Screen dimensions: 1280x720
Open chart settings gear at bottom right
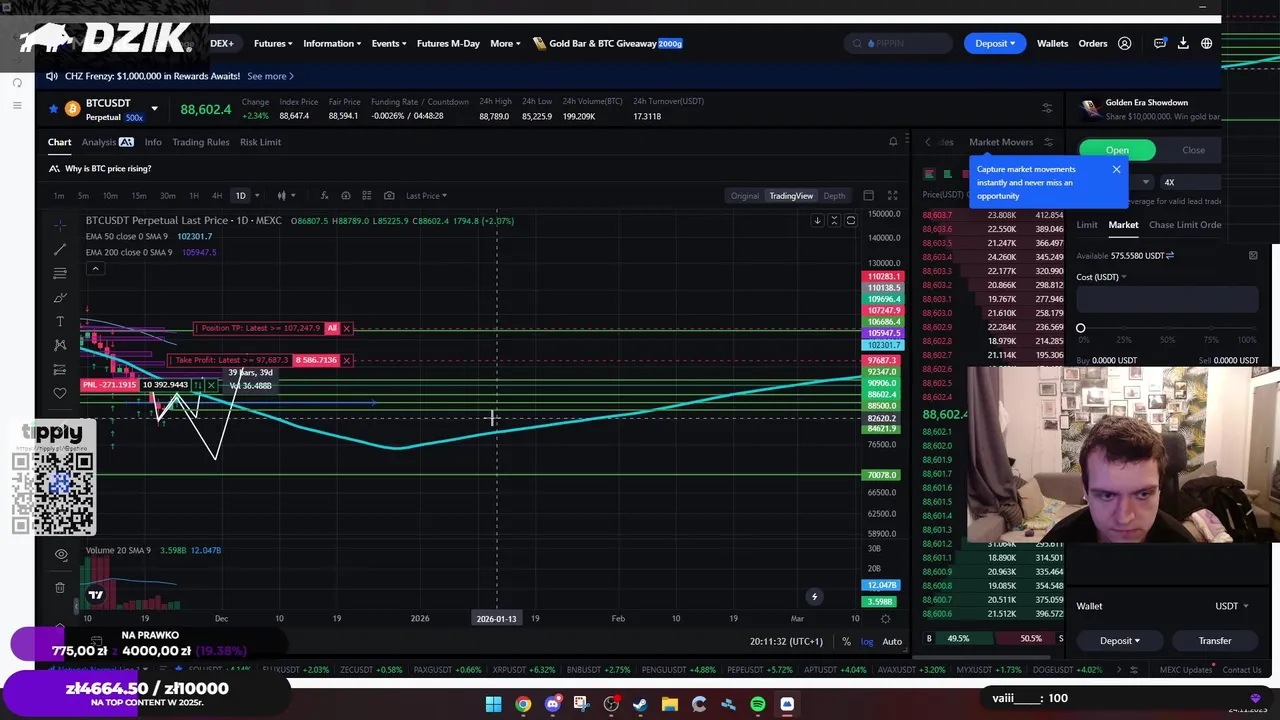coord(885,619)
